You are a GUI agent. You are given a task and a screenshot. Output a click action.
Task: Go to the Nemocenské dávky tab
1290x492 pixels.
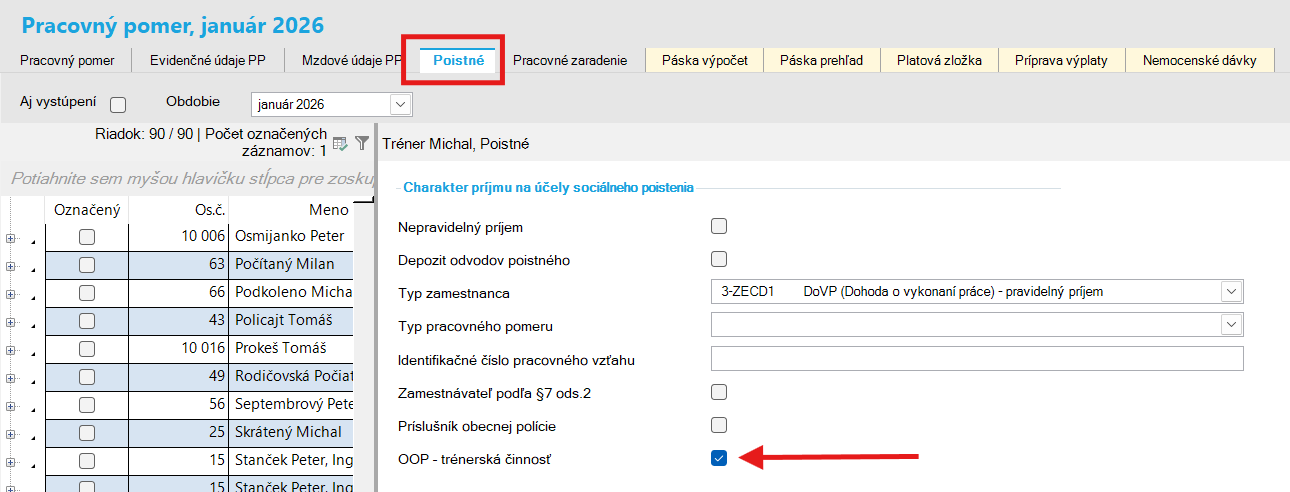click(x=1200, y=61)
